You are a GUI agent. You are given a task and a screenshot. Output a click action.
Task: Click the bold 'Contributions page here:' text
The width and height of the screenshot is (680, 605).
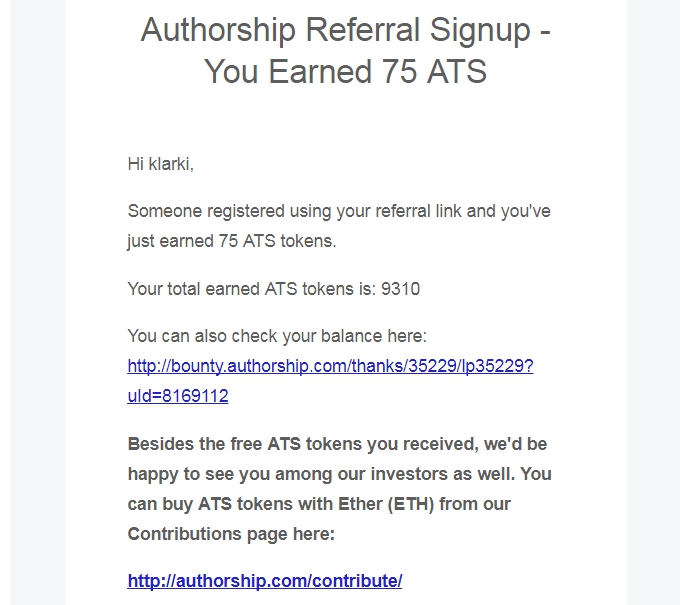tap(231, 534)
